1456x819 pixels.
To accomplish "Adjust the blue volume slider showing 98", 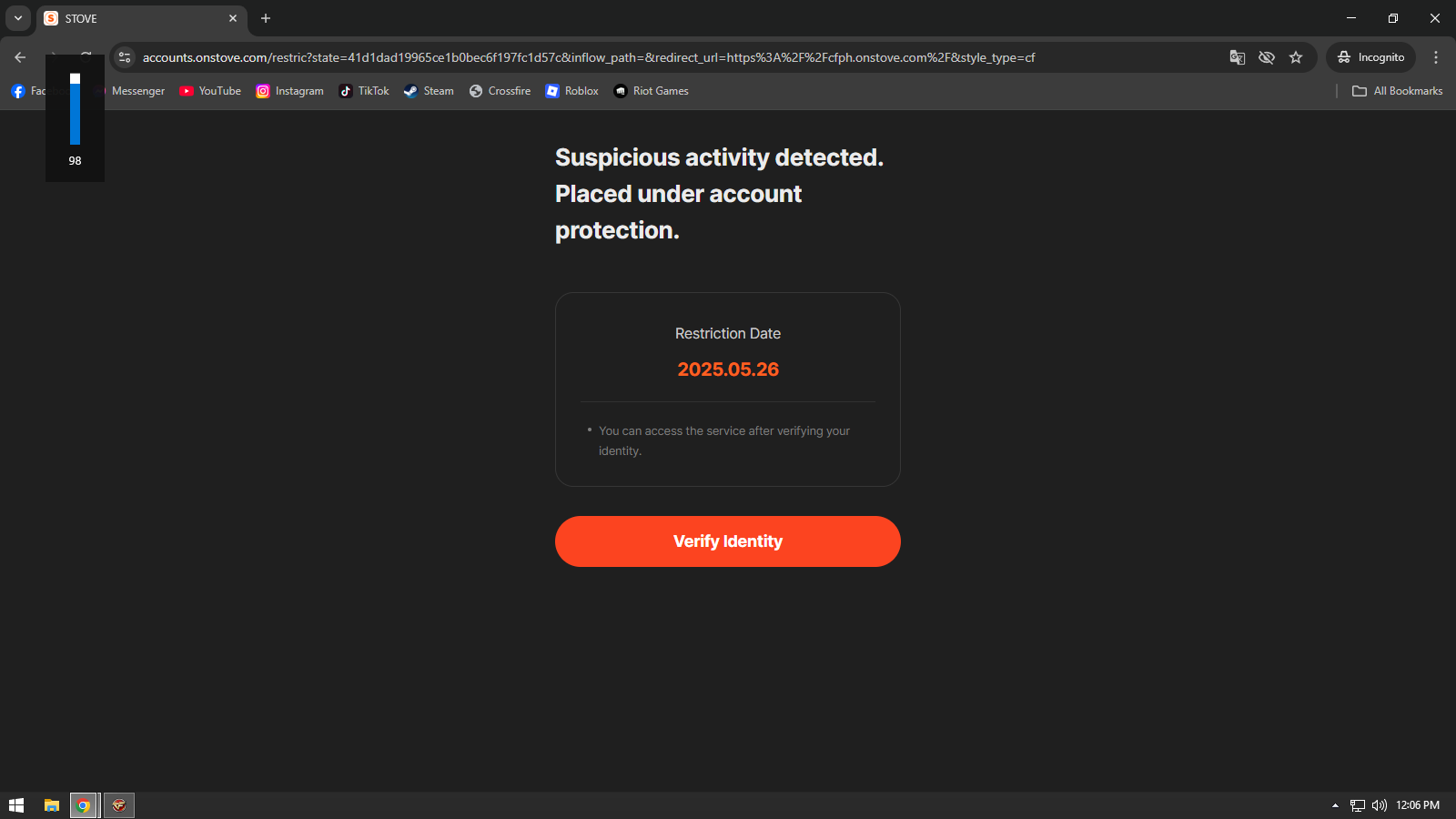I will click(75, 109).
